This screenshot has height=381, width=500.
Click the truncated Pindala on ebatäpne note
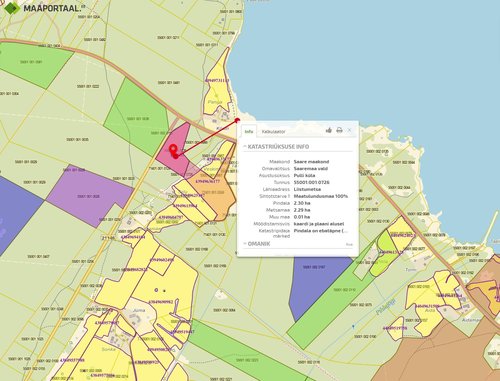[x=321, y=231]
